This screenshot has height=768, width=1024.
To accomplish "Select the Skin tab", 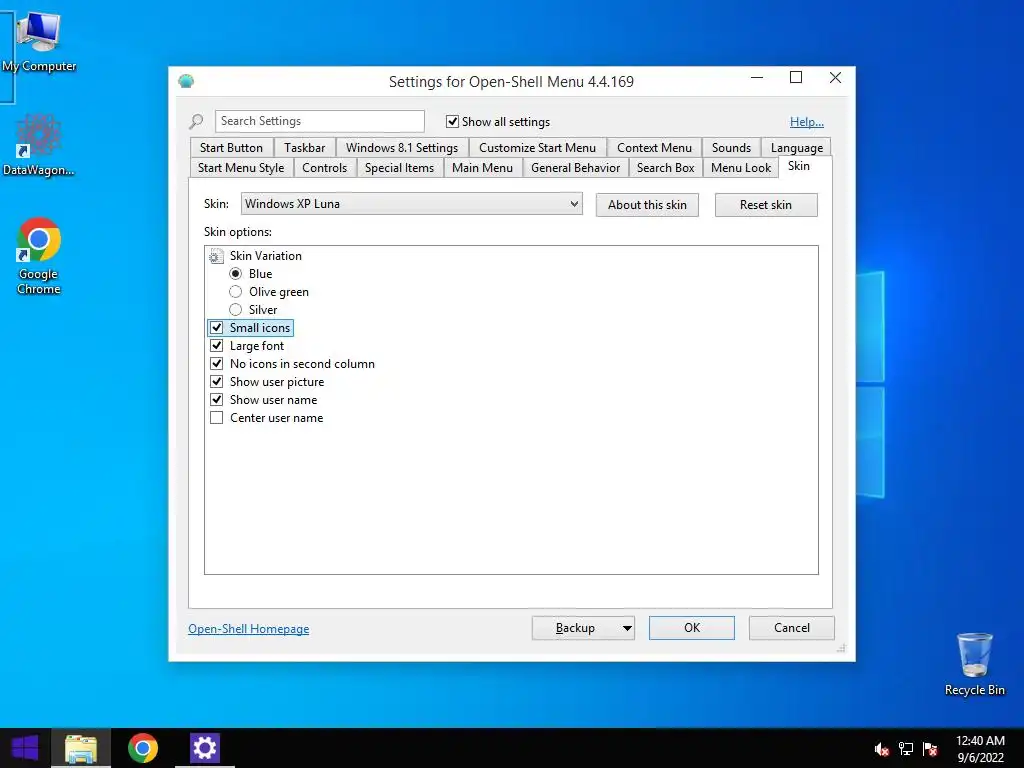I will pos(799,166).
